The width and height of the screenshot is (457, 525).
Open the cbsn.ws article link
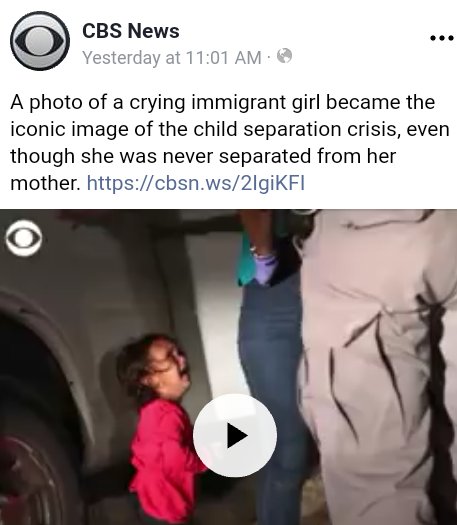pos(196,183)
